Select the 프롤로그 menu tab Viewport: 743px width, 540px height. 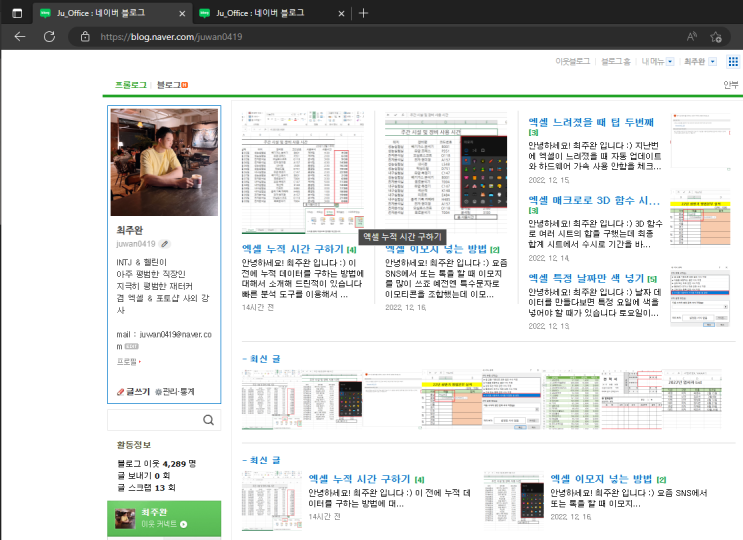[x=131, y=85]
